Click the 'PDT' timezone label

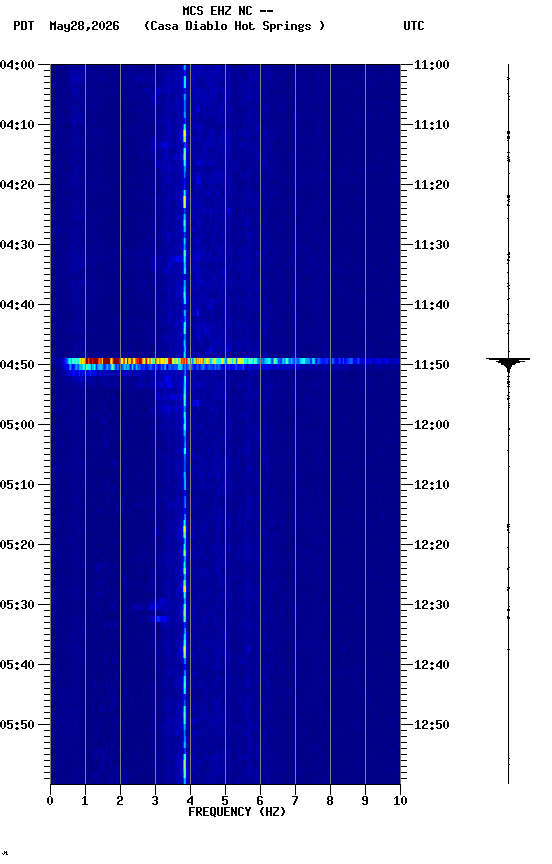click(24, 26)
